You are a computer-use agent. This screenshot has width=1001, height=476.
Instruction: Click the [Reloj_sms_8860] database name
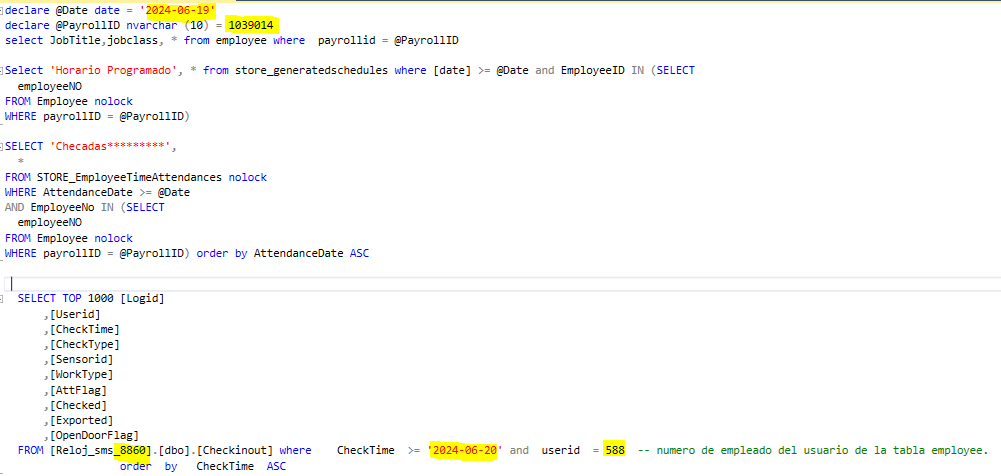(x=103, y=450)
